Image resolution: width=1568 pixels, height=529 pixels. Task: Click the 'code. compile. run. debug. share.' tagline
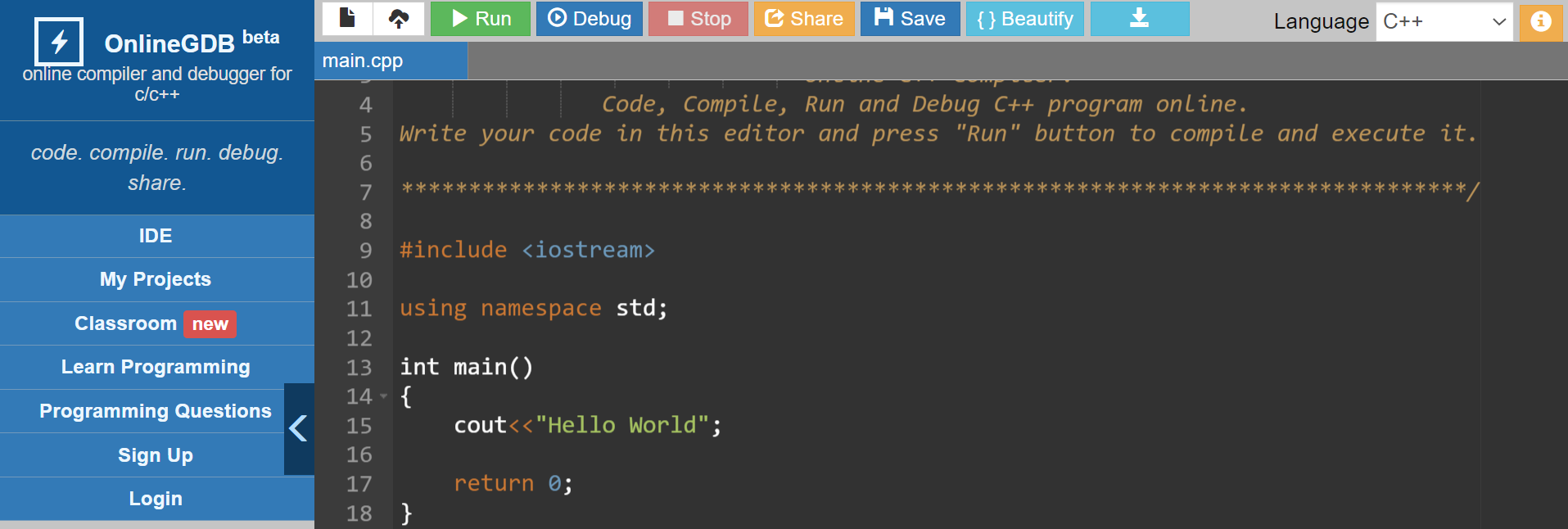pos(157,168)
